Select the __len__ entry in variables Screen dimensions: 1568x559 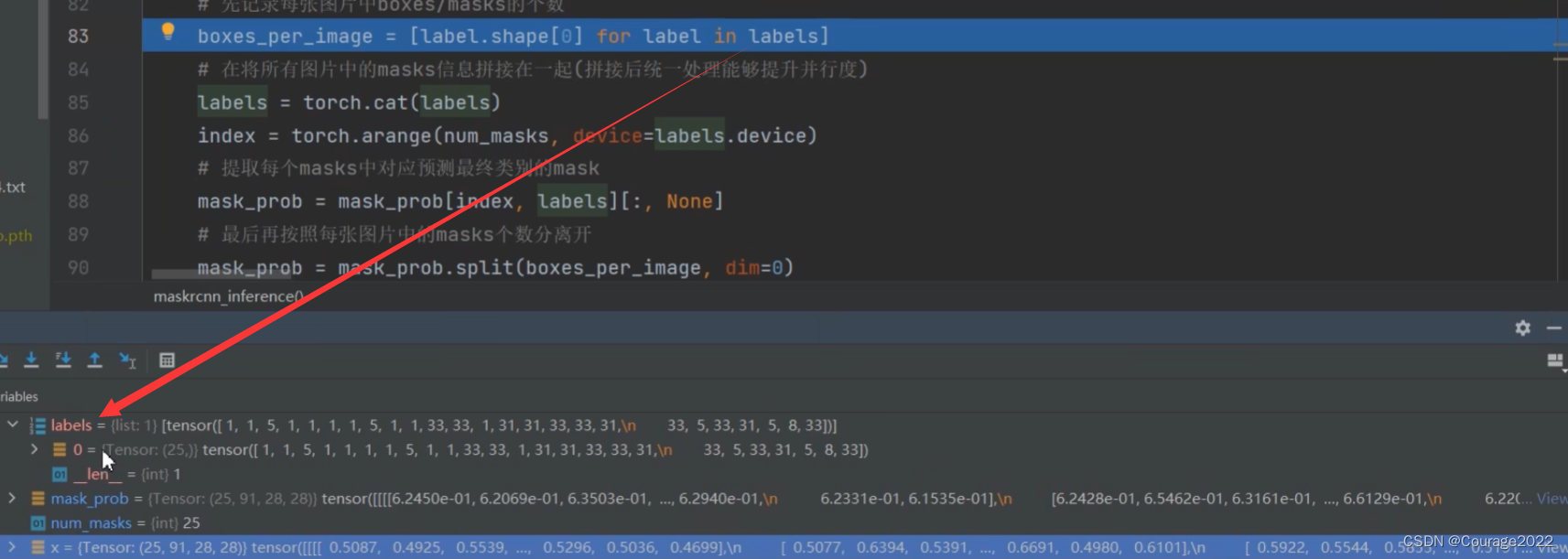coord(784,474)
